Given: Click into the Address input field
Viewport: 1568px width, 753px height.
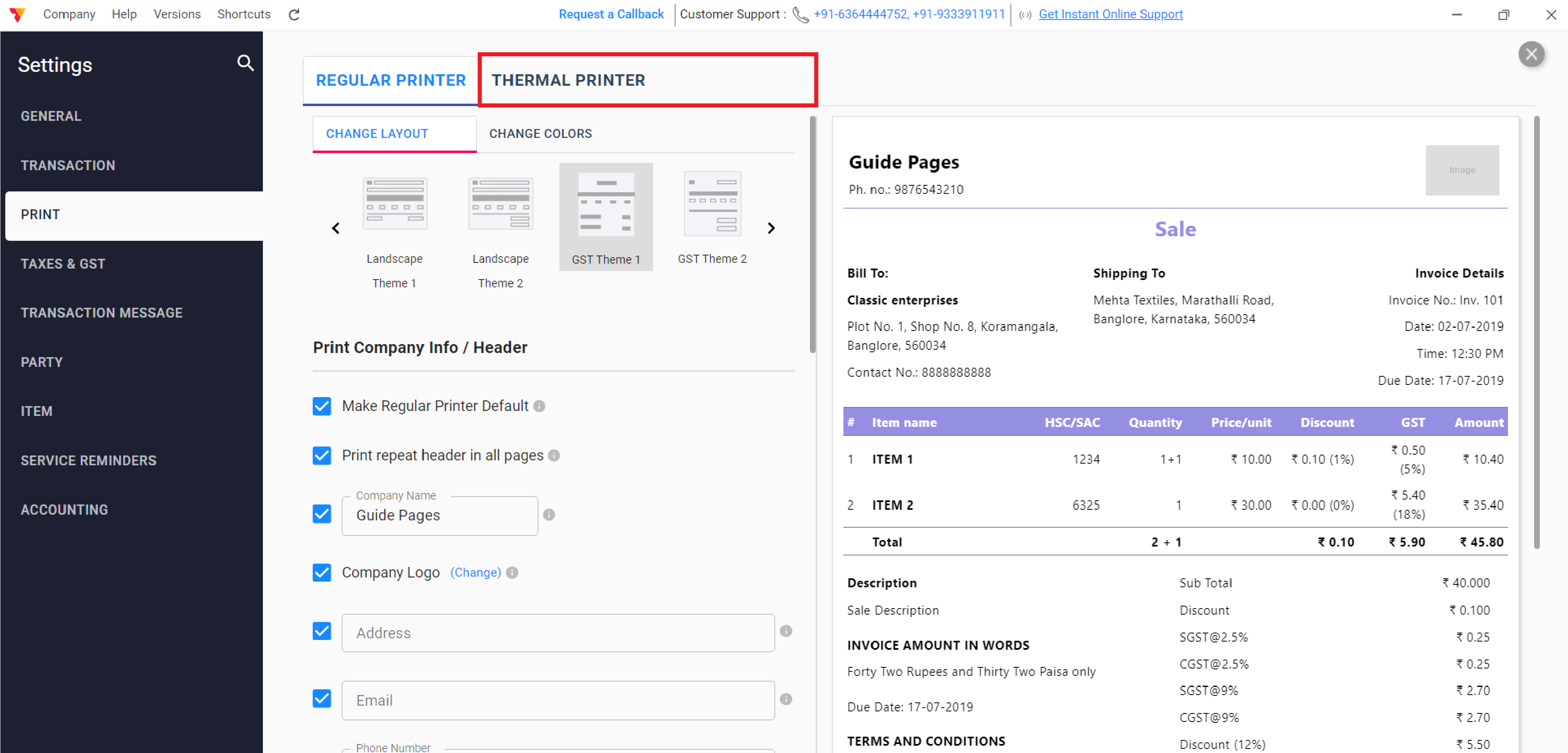Looking at the screenshot, I should [558, 633].
